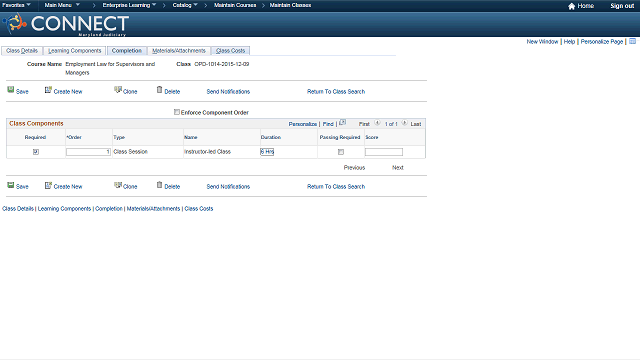Toggle Passing Required checkbox for Class Session

[341, 152]
